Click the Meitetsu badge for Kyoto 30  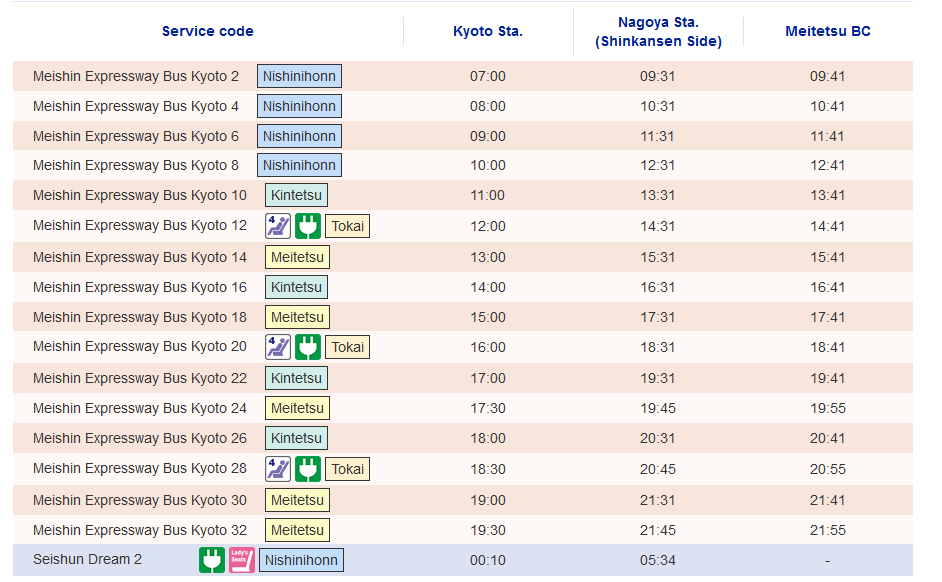click(x=297, y=500)
